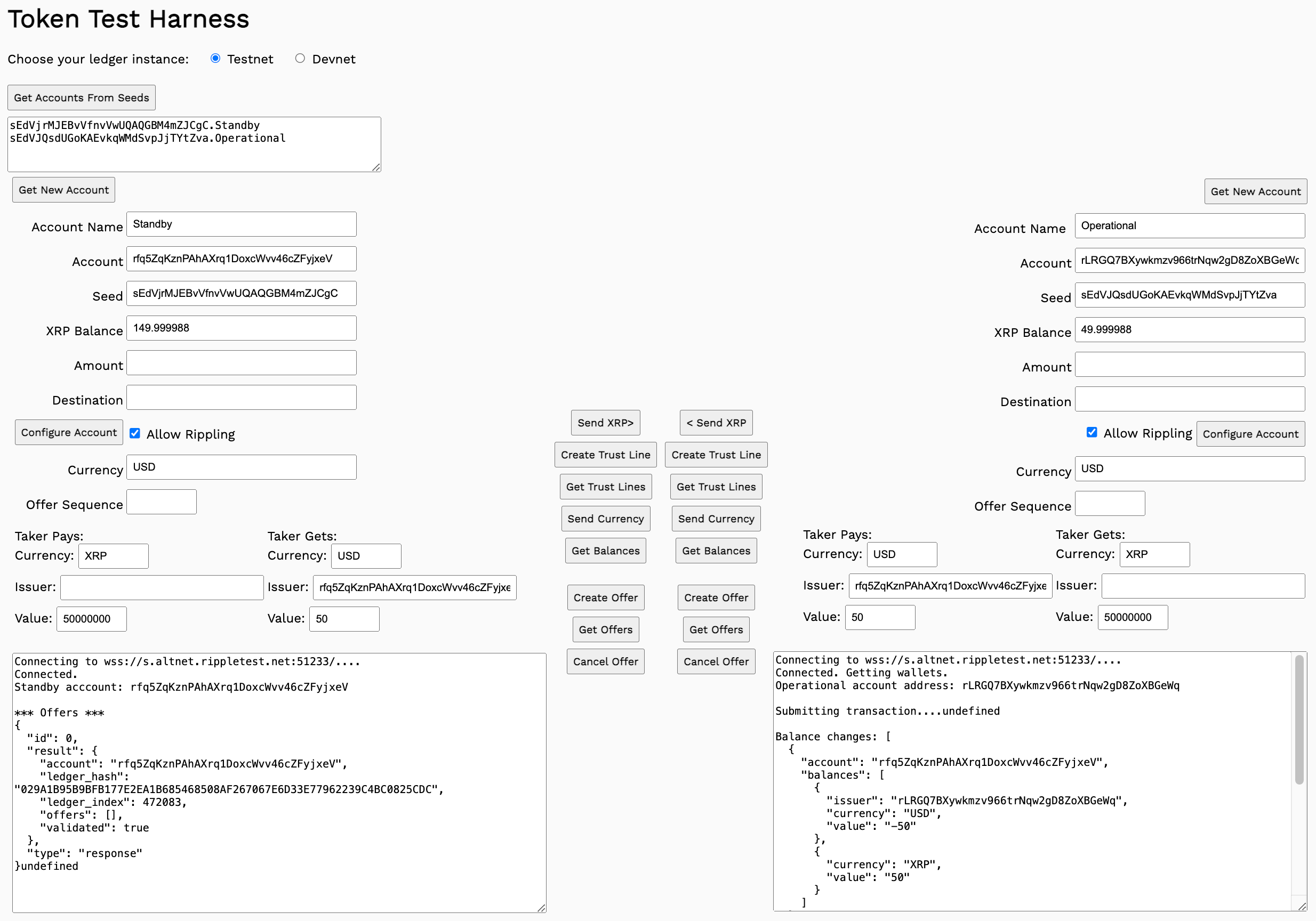Toggle Operational Allow Rippling checkbox
This screenshot has height=921, width=1316.
click(1092, 432)
